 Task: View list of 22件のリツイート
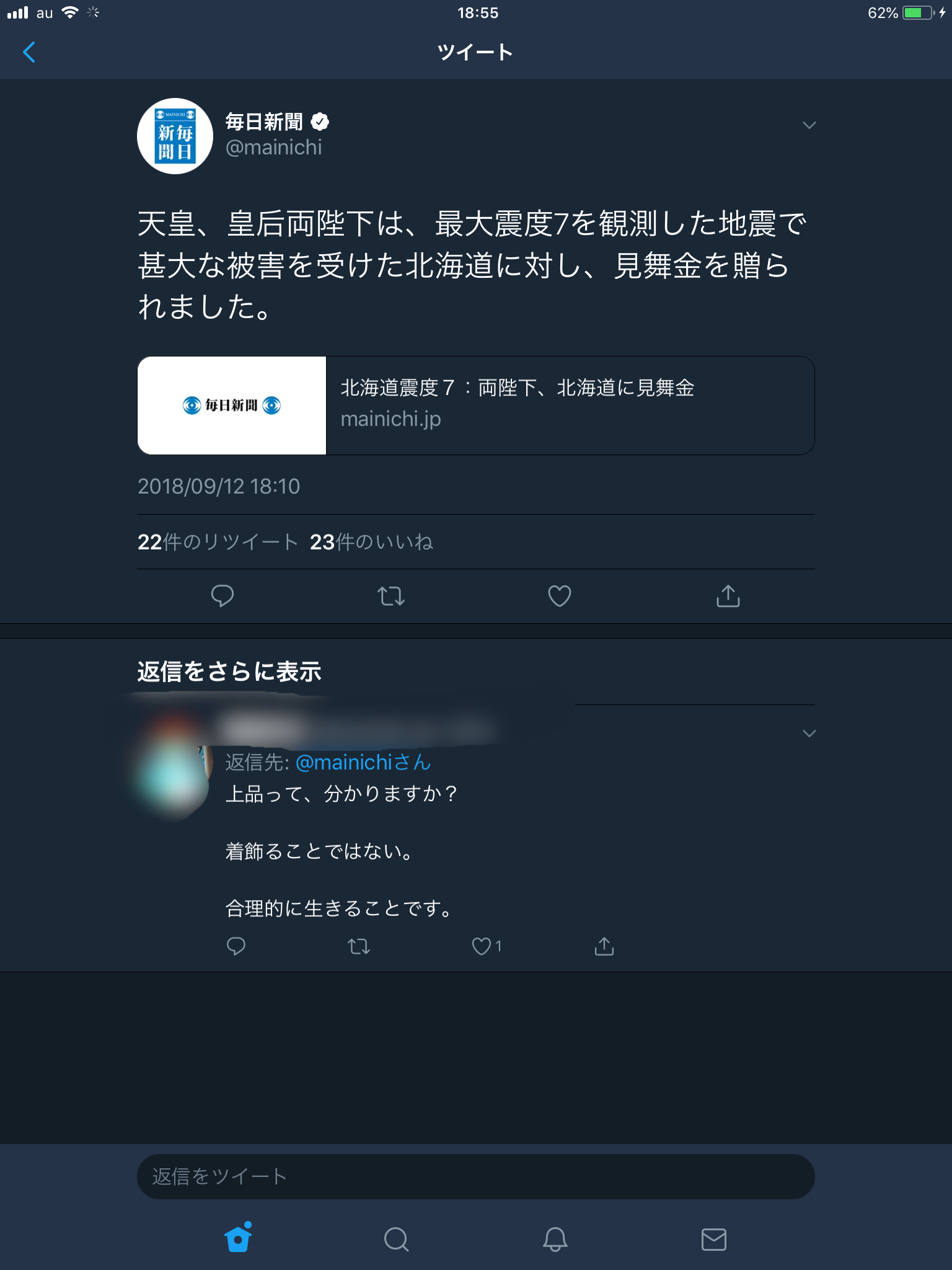(x=218, y=542)
